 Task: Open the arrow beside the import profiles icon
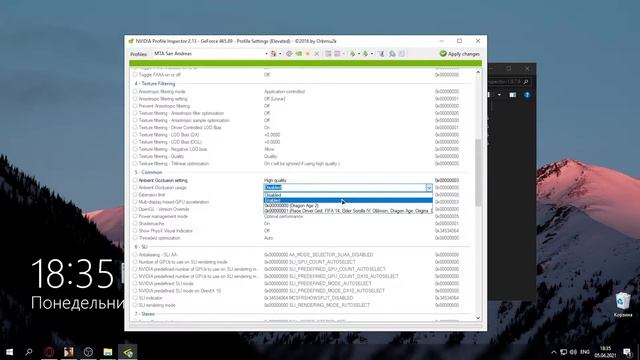pyautogui.click(x=372, y=53)
